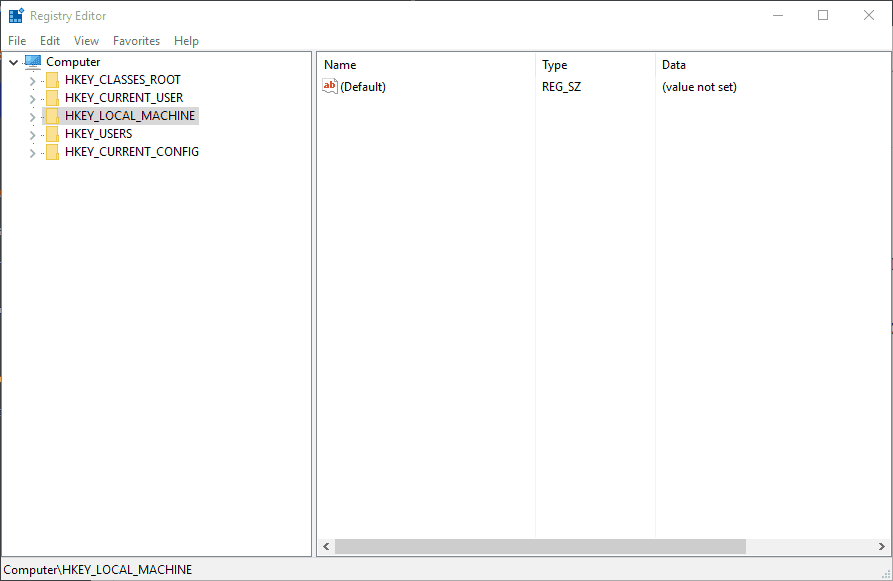
Task: Select HKEY_CLASSES_ROOT key label
Action: pos(122,80)
